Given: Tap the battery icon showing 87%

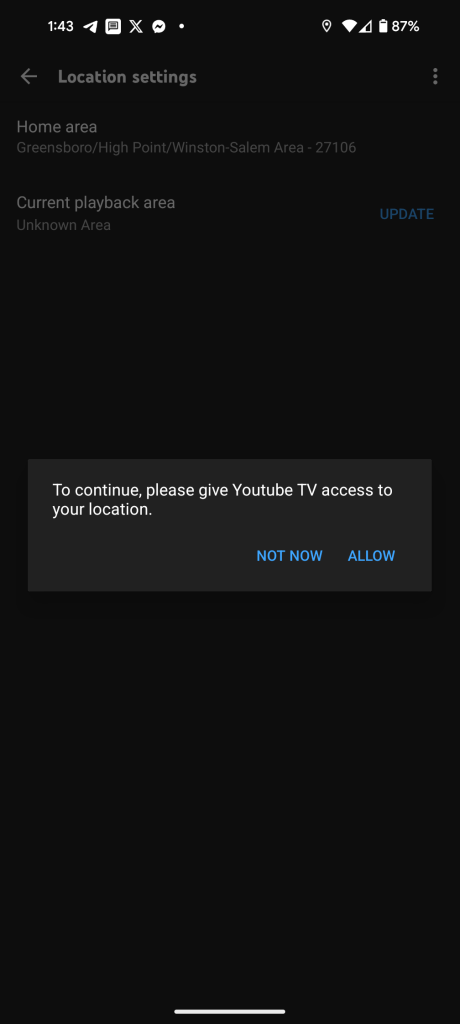Looking at the screenshot, I should (383, 26).
